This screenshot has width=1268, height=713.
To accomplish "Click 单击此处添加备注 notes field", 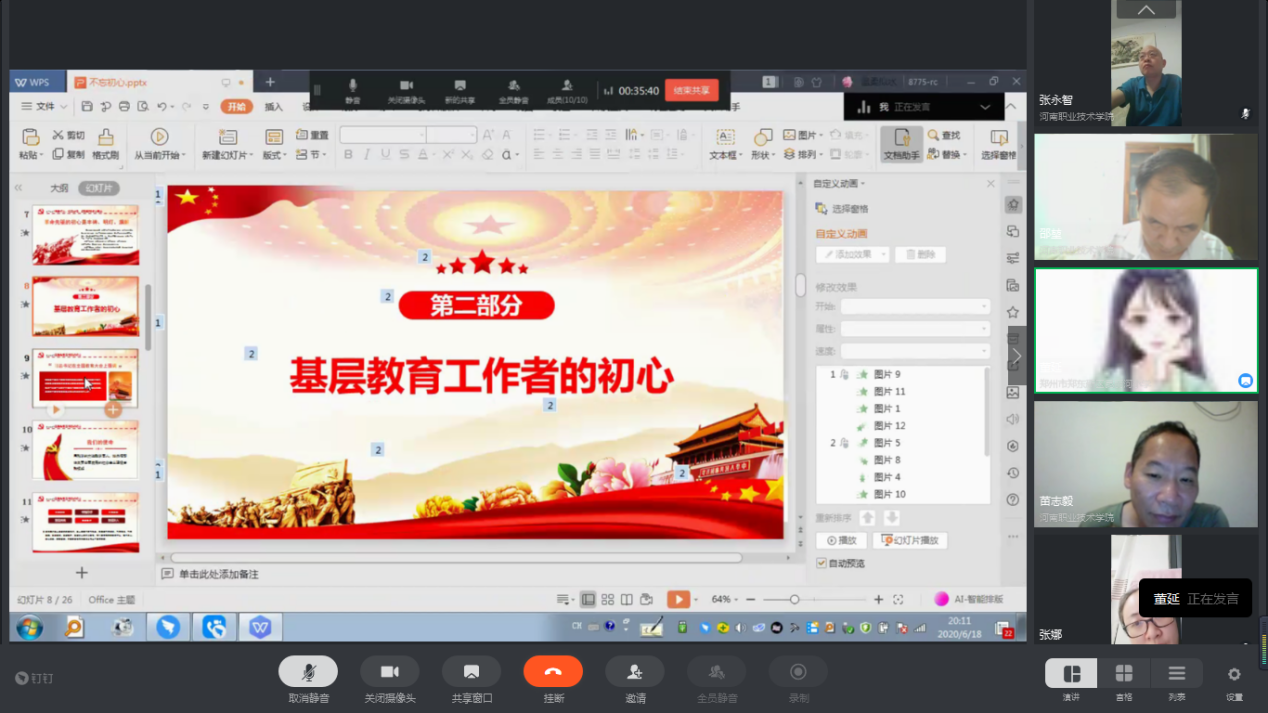I will (218, 574).
